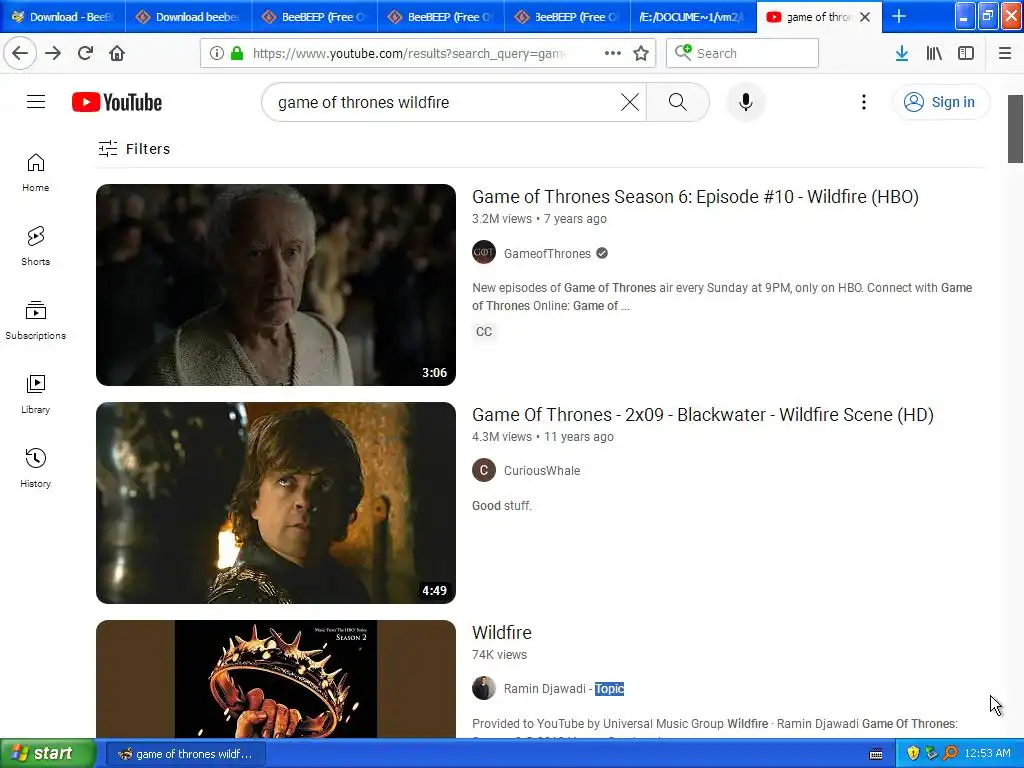Go forward with the browser forward arrow
Screen dimensions: 1024x768
coord(53,53)
